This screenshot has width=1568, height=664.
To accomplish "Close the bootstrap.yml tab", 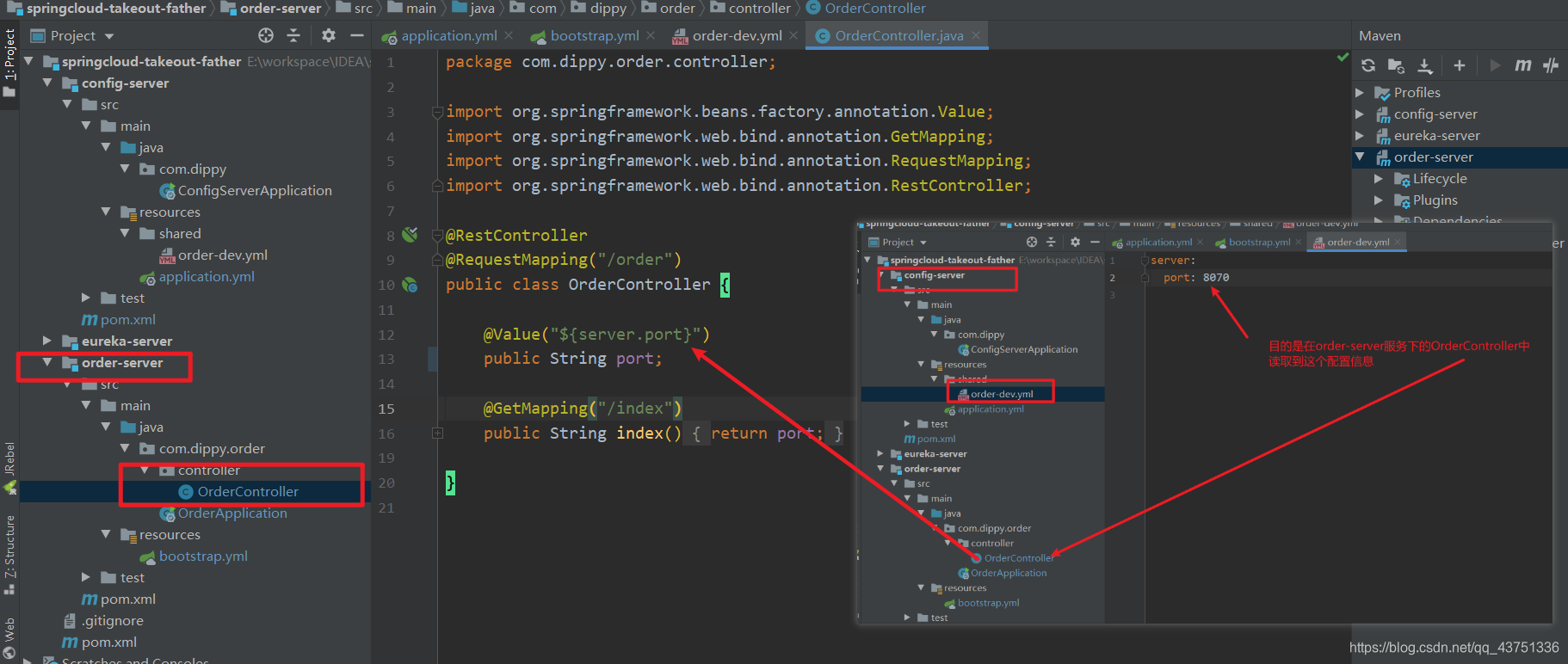I will (651, 35).
